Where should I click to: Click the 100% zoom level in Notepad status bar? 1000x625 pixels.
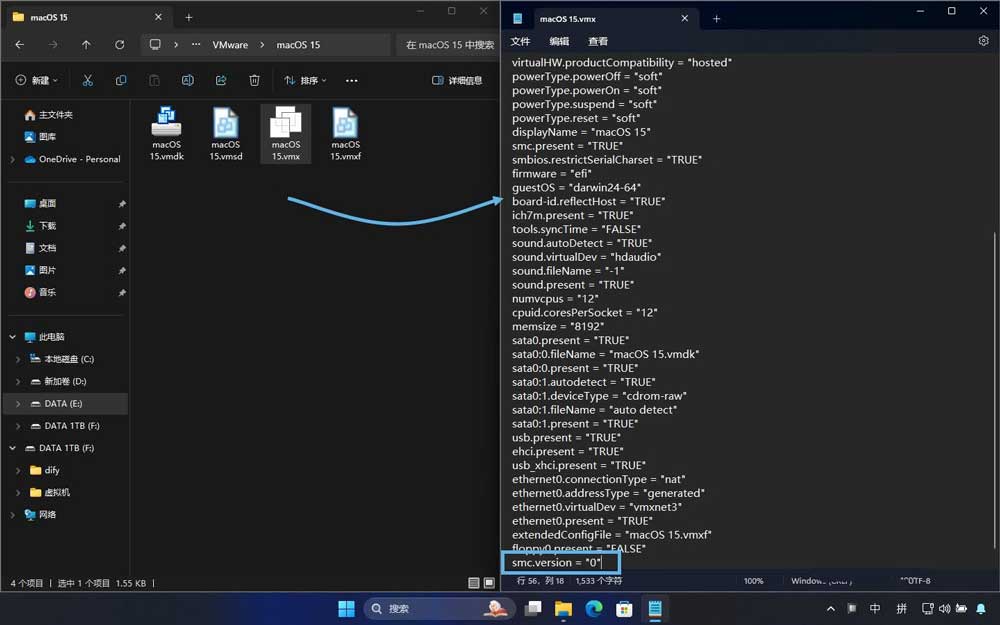pyautogui.click(x=753, y=580)
